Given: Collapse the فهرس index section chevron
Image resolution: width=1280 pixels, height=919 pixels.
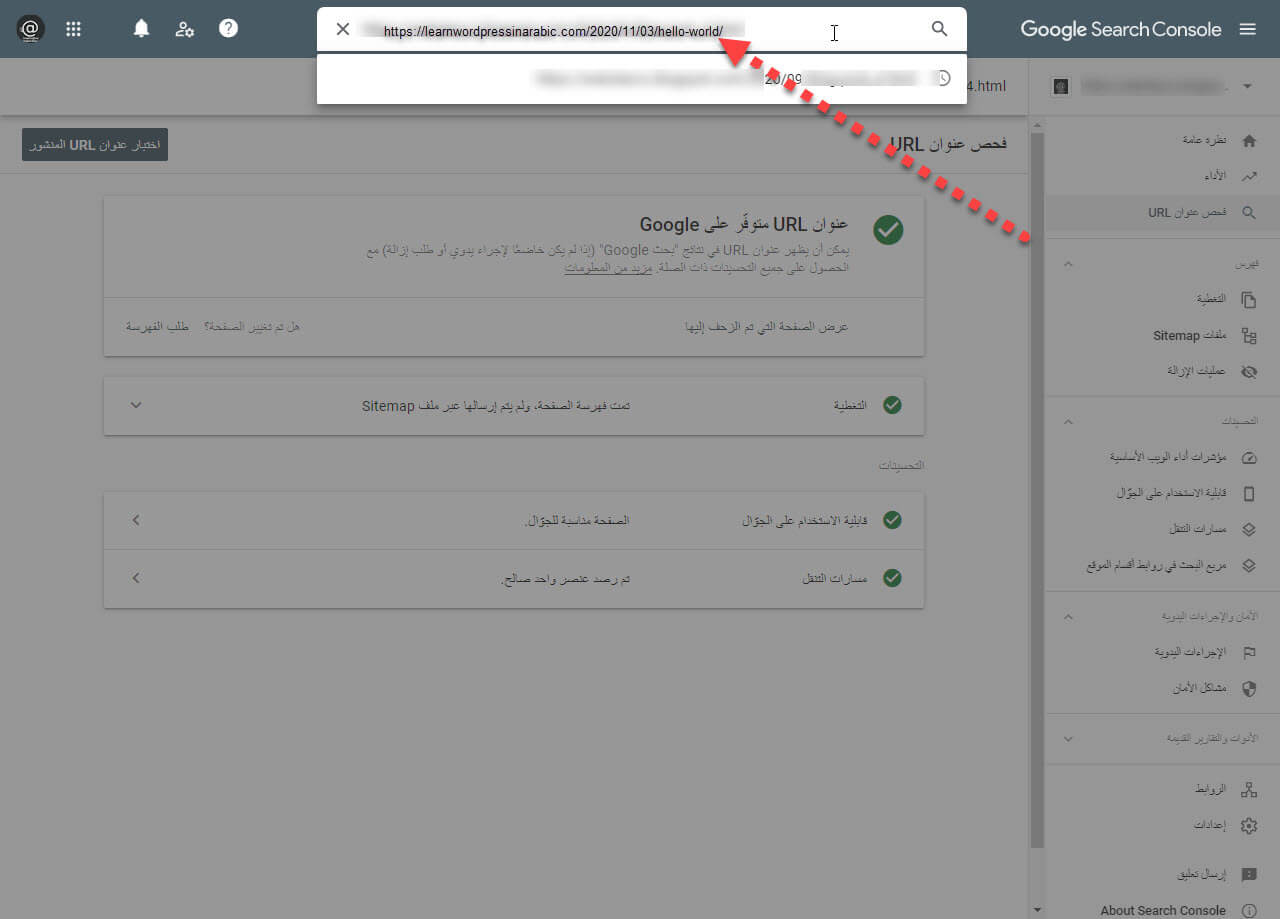Looking at the screenshot, I should click(1068, 264).
